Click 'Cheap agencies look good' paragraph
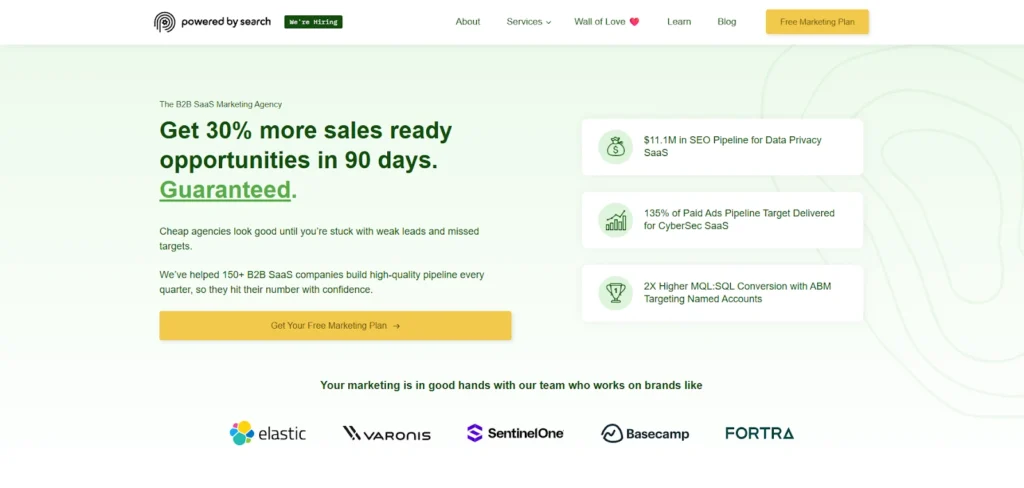 click(x=319, y=239)
